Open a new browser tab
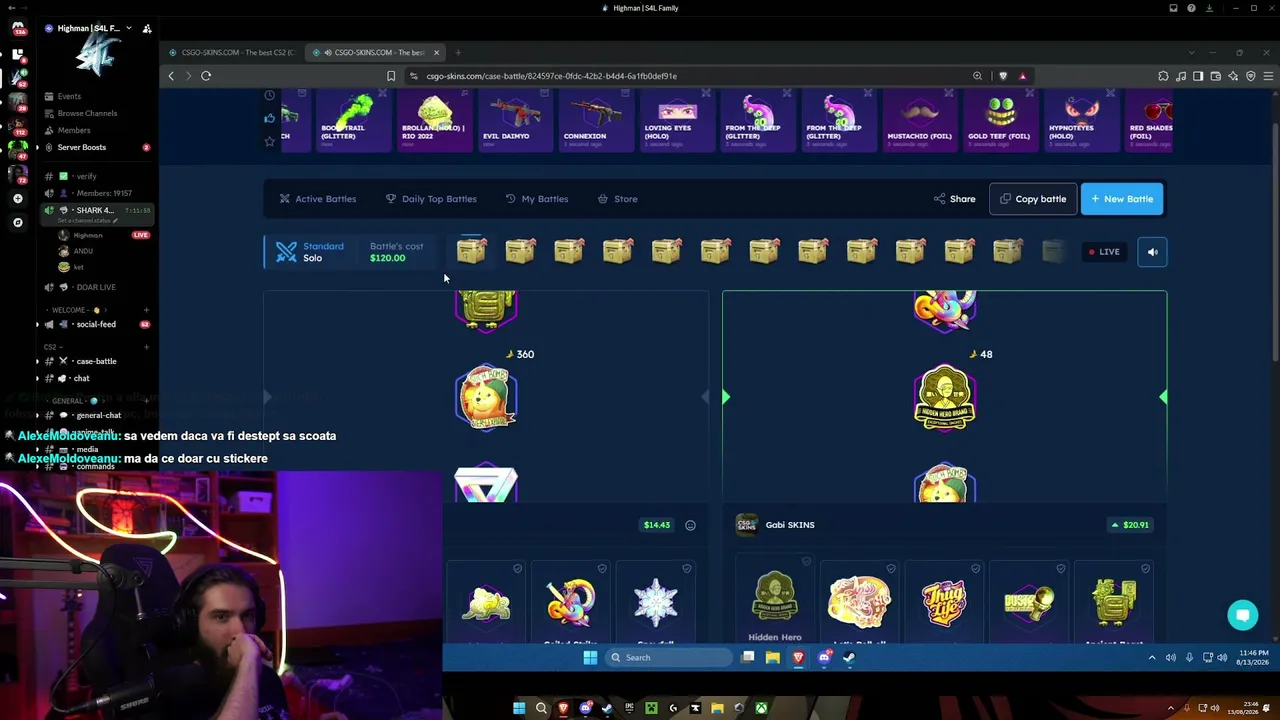This screenshot has height=720, width=1280. (458, 52)
